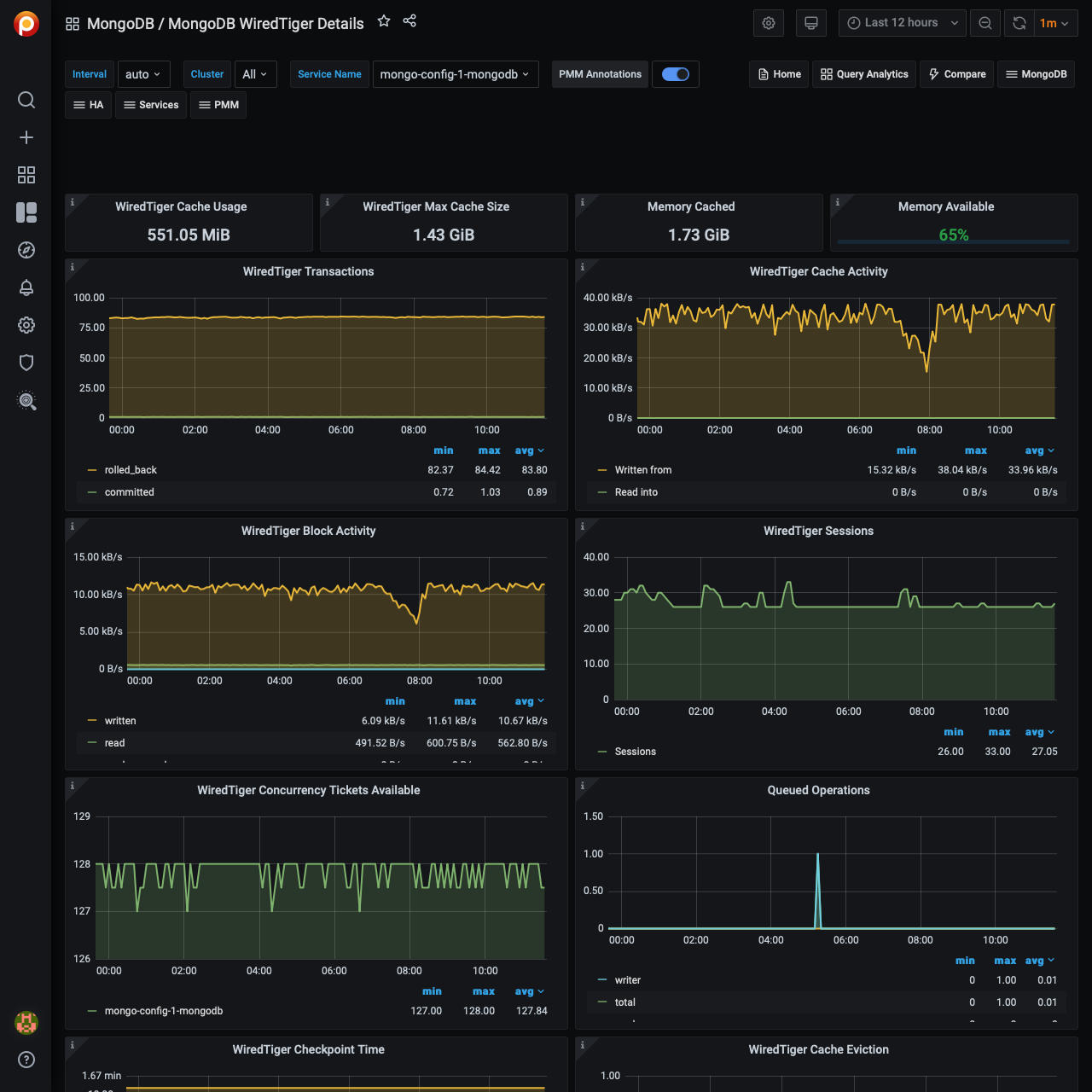This screenshot has width=1092, height=1092.
Task: Star this dashboard as favorite
Action: [x=384, y=21]
